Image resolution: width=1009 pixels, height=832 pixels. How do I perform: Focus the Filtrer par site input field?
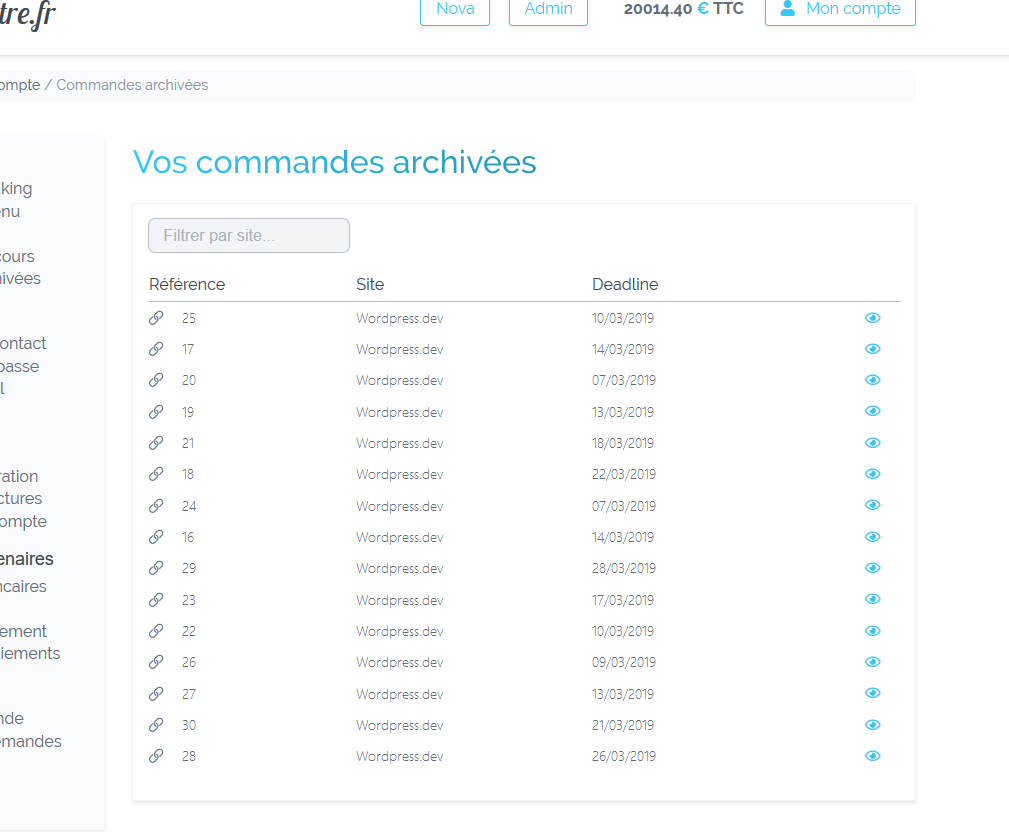(x=249, y=236)
